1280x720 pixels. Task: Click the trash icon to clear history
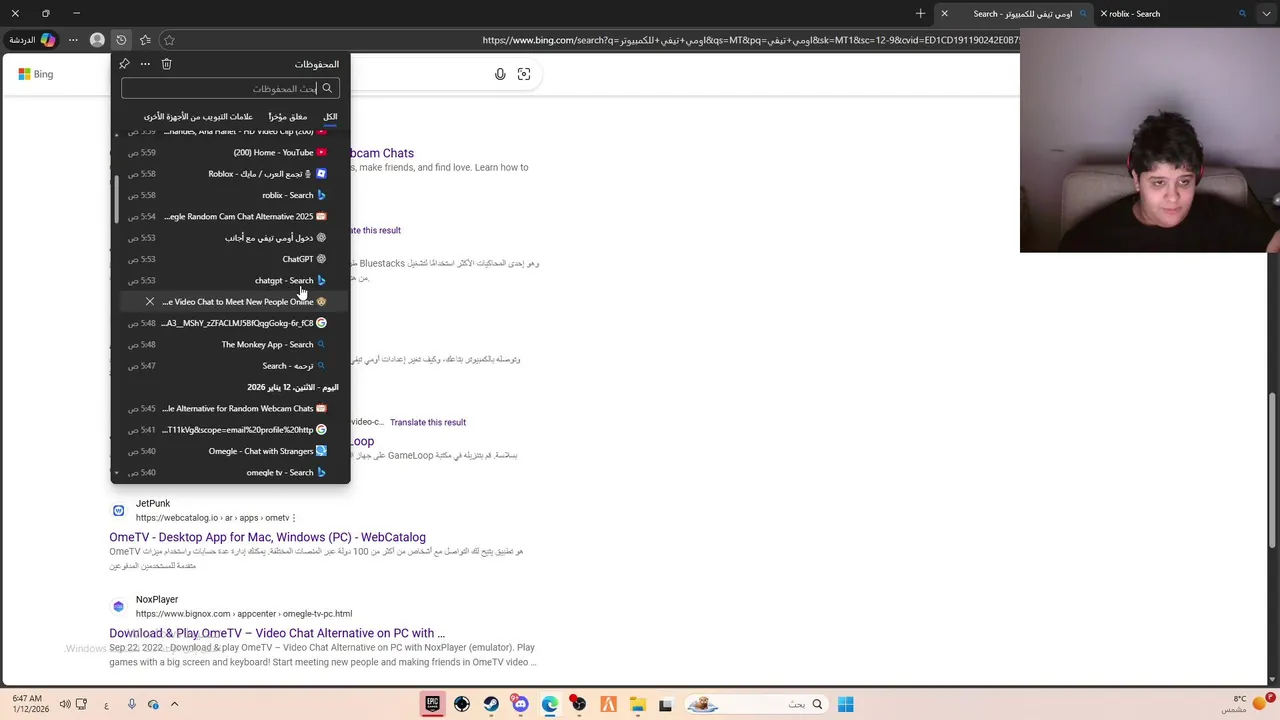pyautogui.click(x=167, y=64)
